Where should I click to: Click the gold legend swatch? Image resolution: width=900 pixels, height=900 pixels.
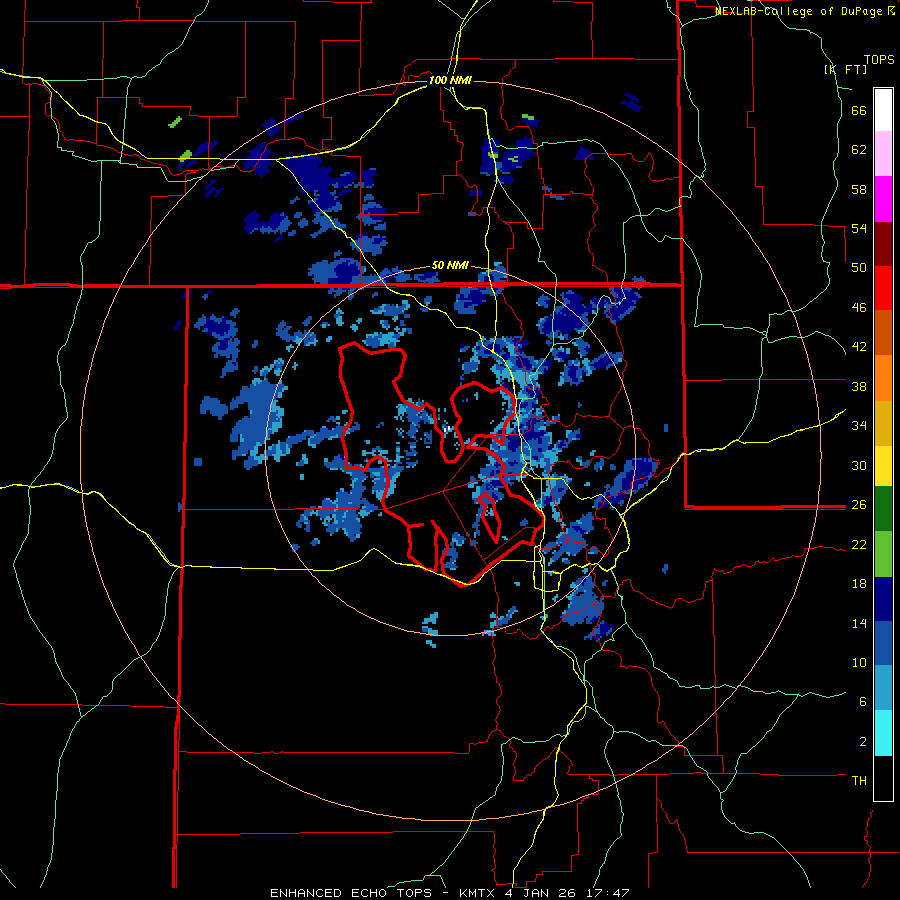pyautogui.click(x=883, y=422)
